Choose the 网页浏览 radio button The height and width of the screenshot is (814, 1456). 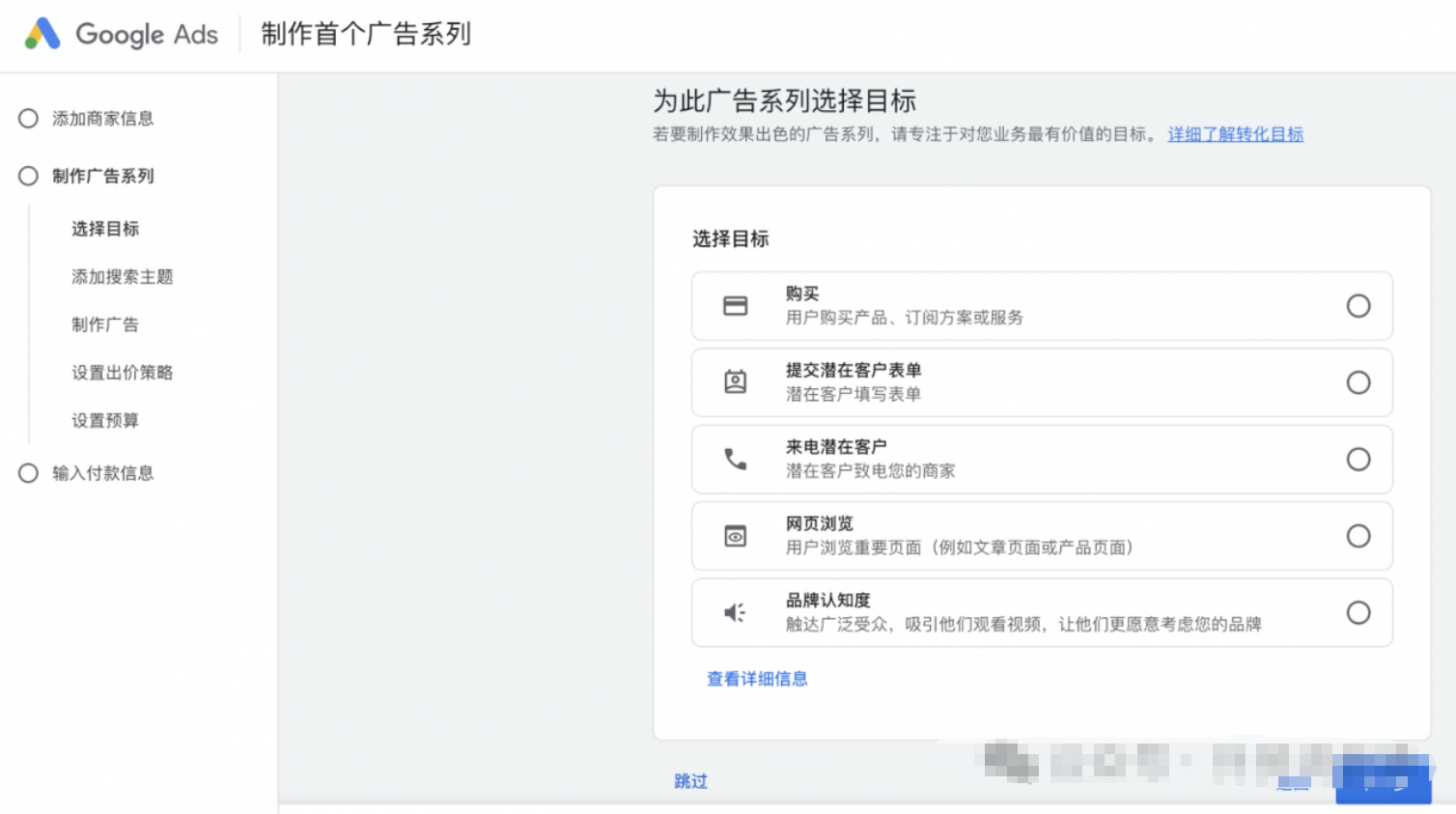tap(1358, 536)
